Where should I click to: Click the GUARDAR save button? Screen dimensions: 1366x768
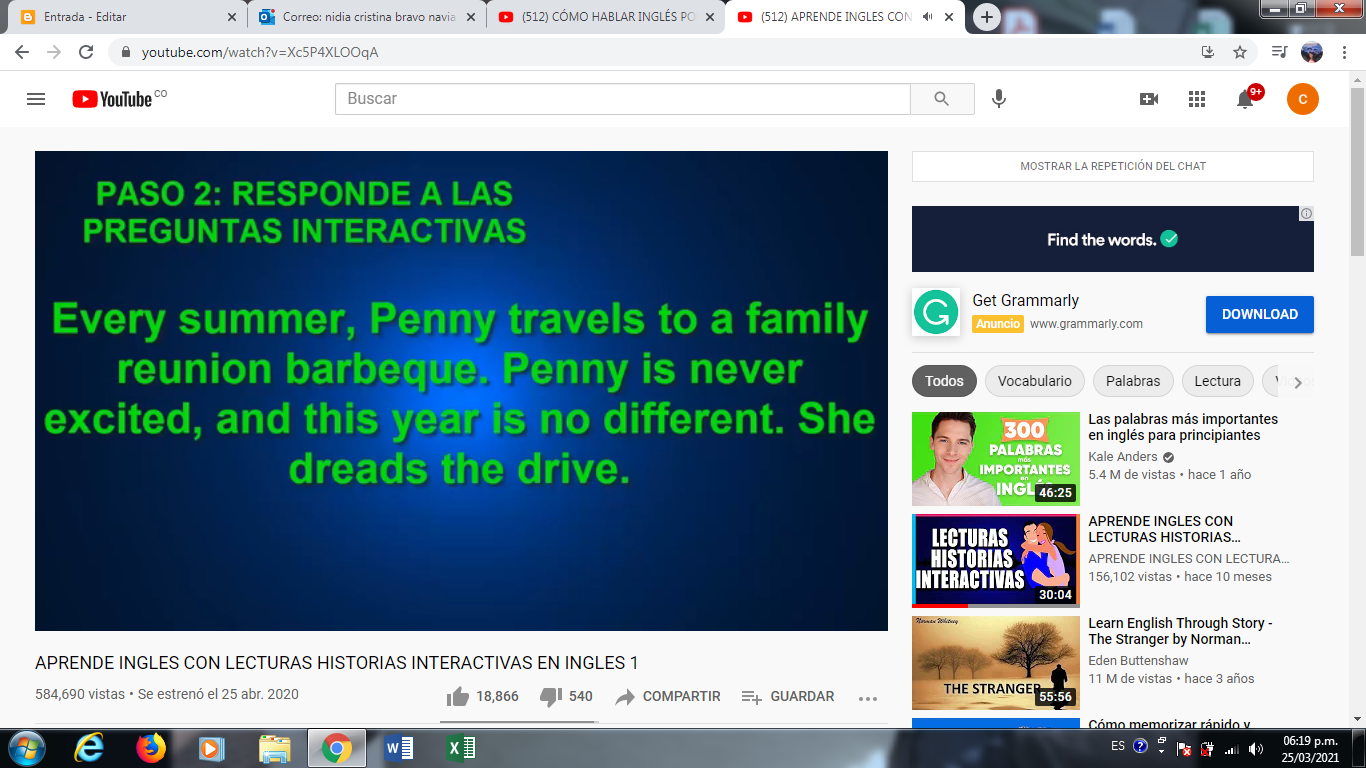point(788,697)
